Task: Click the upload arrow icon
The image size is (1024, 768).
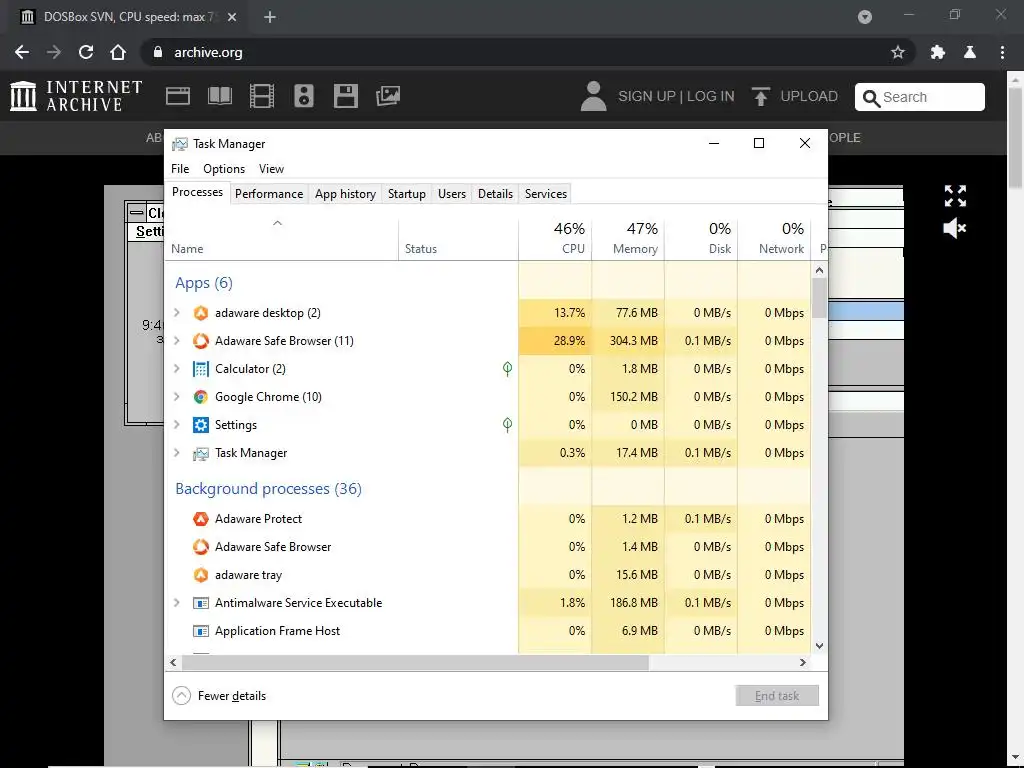Action: click(760, 96)
